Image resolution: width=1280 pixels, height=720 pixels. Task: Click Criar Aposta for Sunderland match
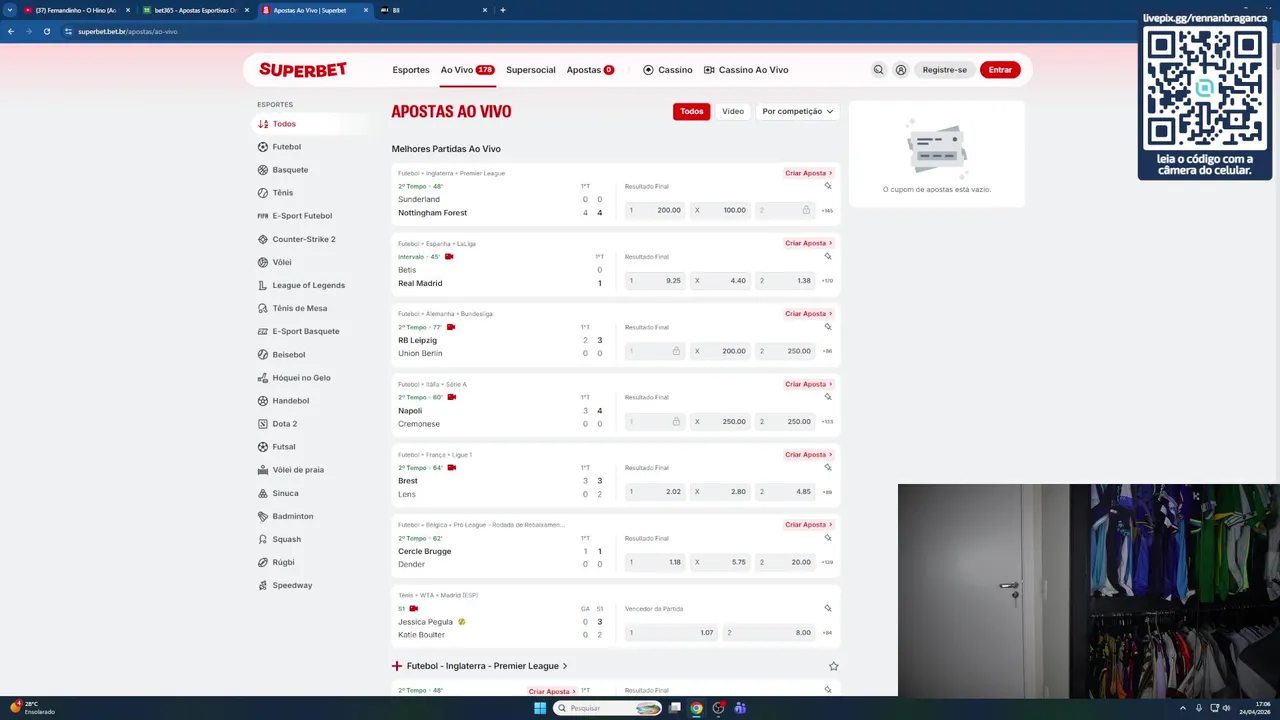click(808, 173)
